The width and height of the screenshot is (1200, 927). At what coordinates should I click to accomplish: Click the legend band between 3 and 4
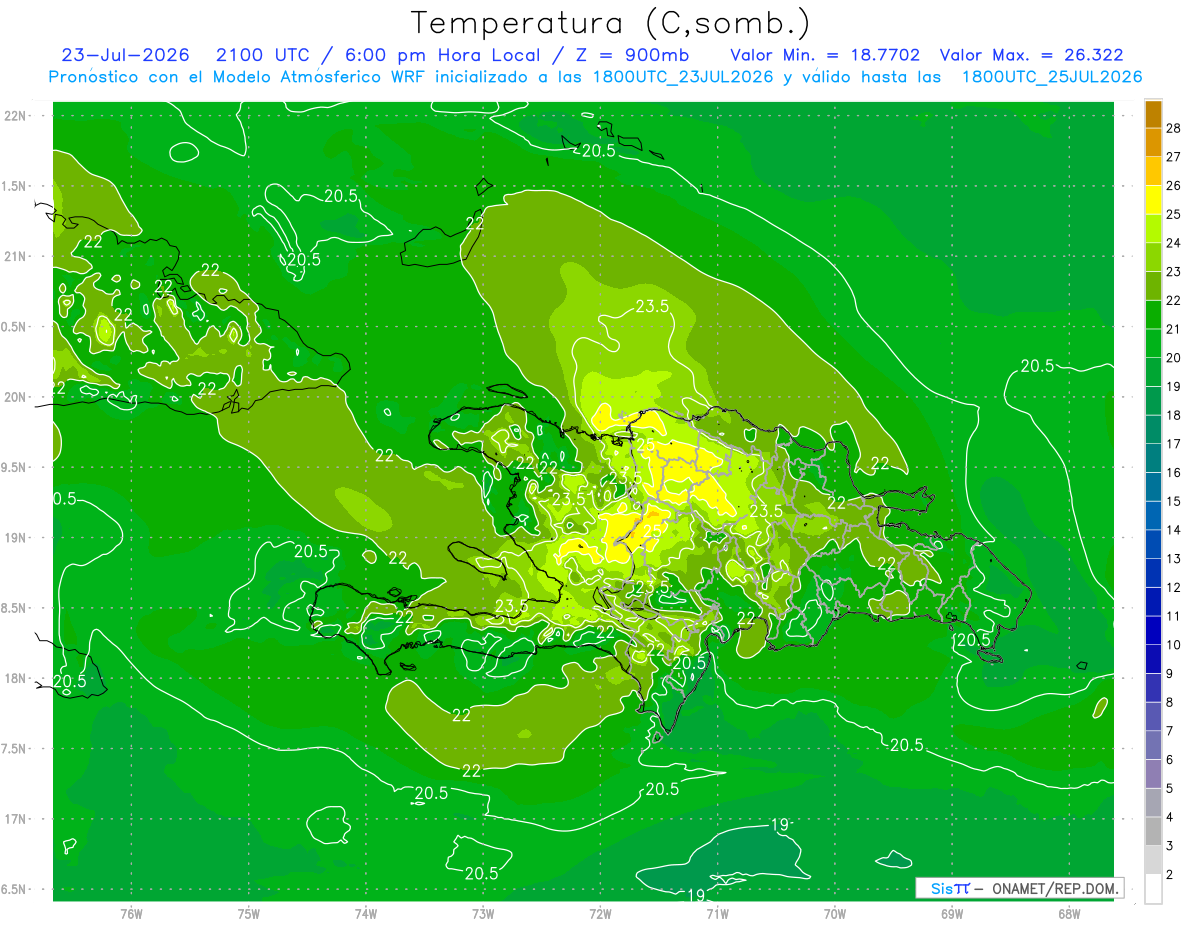[x=1153, y=832]
